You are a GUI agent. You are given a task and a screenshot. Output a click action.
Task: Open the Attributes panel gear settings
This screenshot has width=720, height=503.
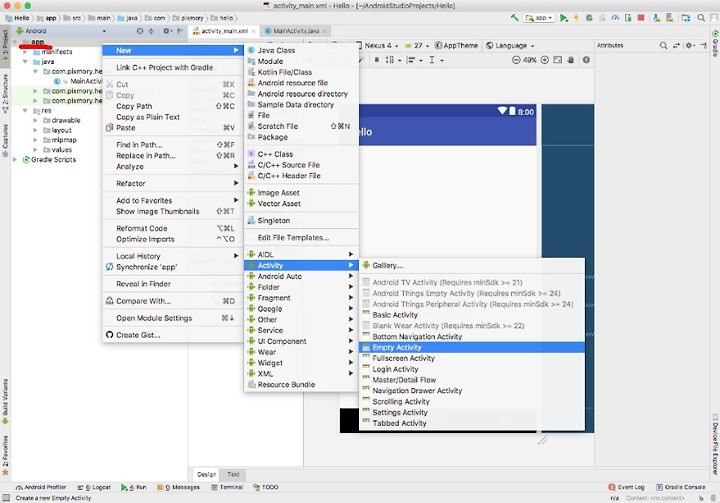[689, 45]
